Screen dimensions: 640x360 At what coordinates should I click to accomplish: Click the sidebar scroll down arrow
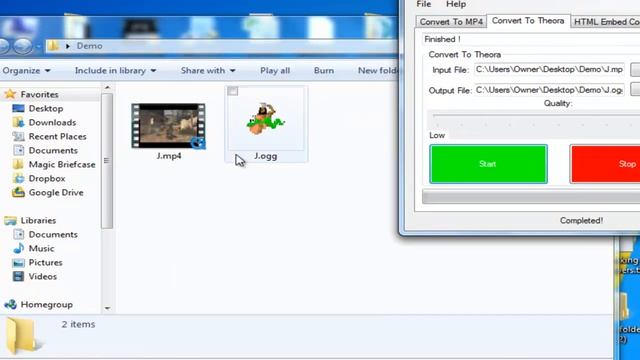tap(107, 308)
